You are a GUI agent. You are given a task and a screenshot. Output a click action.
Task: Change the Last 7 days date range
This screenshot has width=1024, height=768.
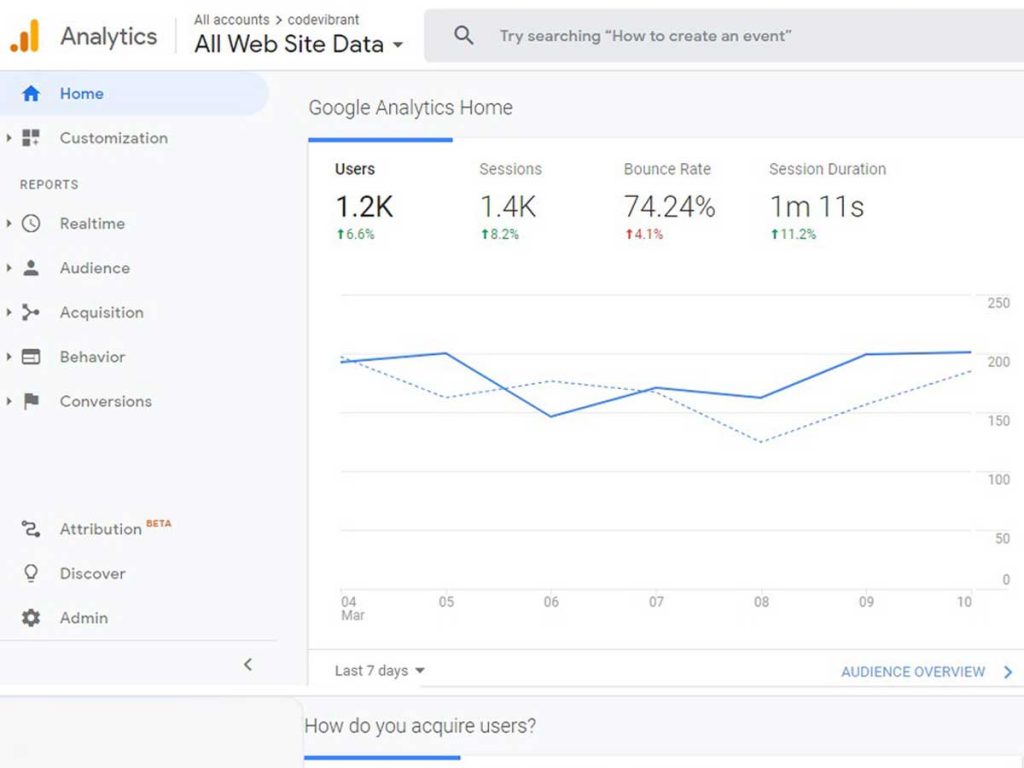379,671
